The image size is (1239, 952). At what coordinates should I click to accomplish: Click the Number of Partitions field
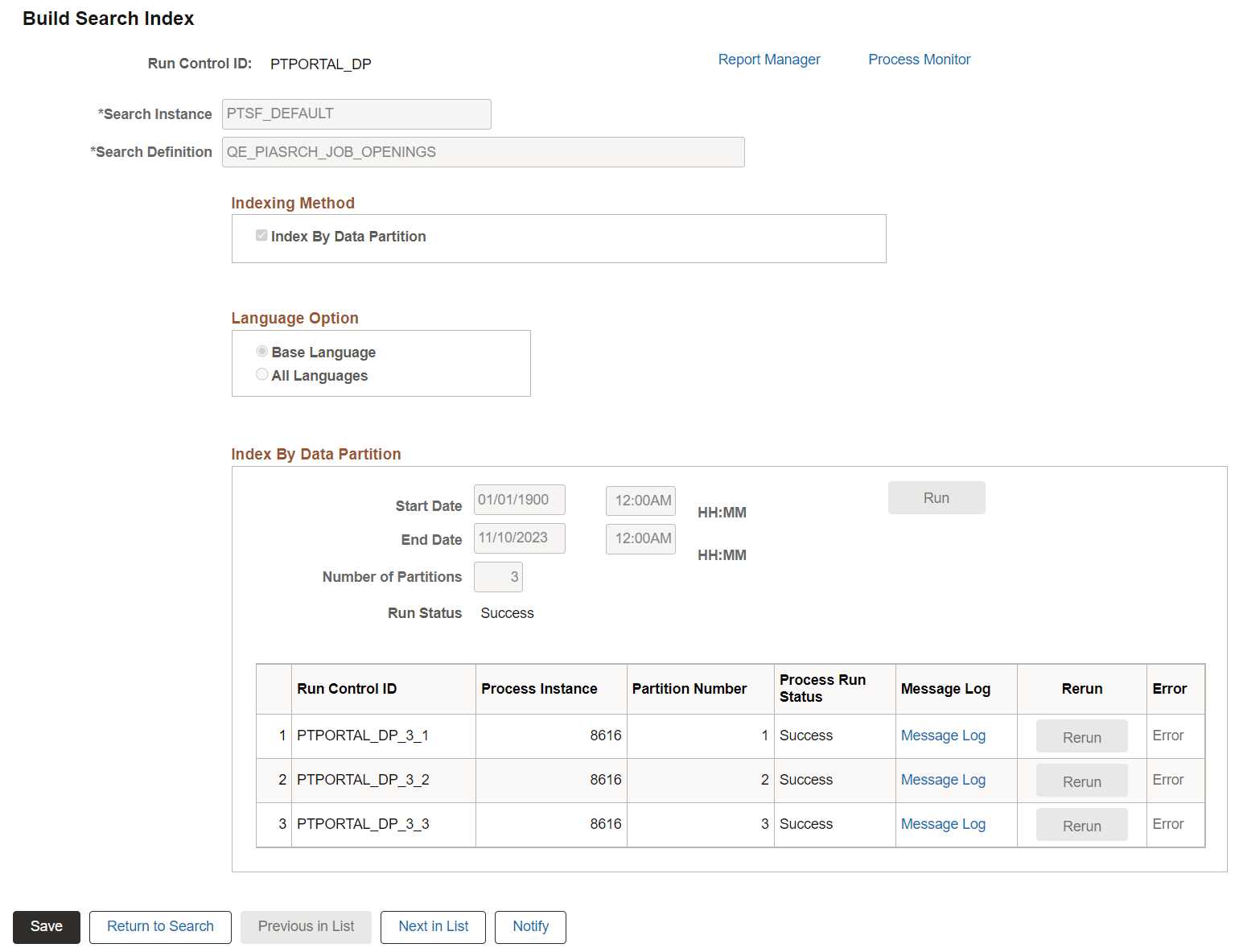point(497,576)
